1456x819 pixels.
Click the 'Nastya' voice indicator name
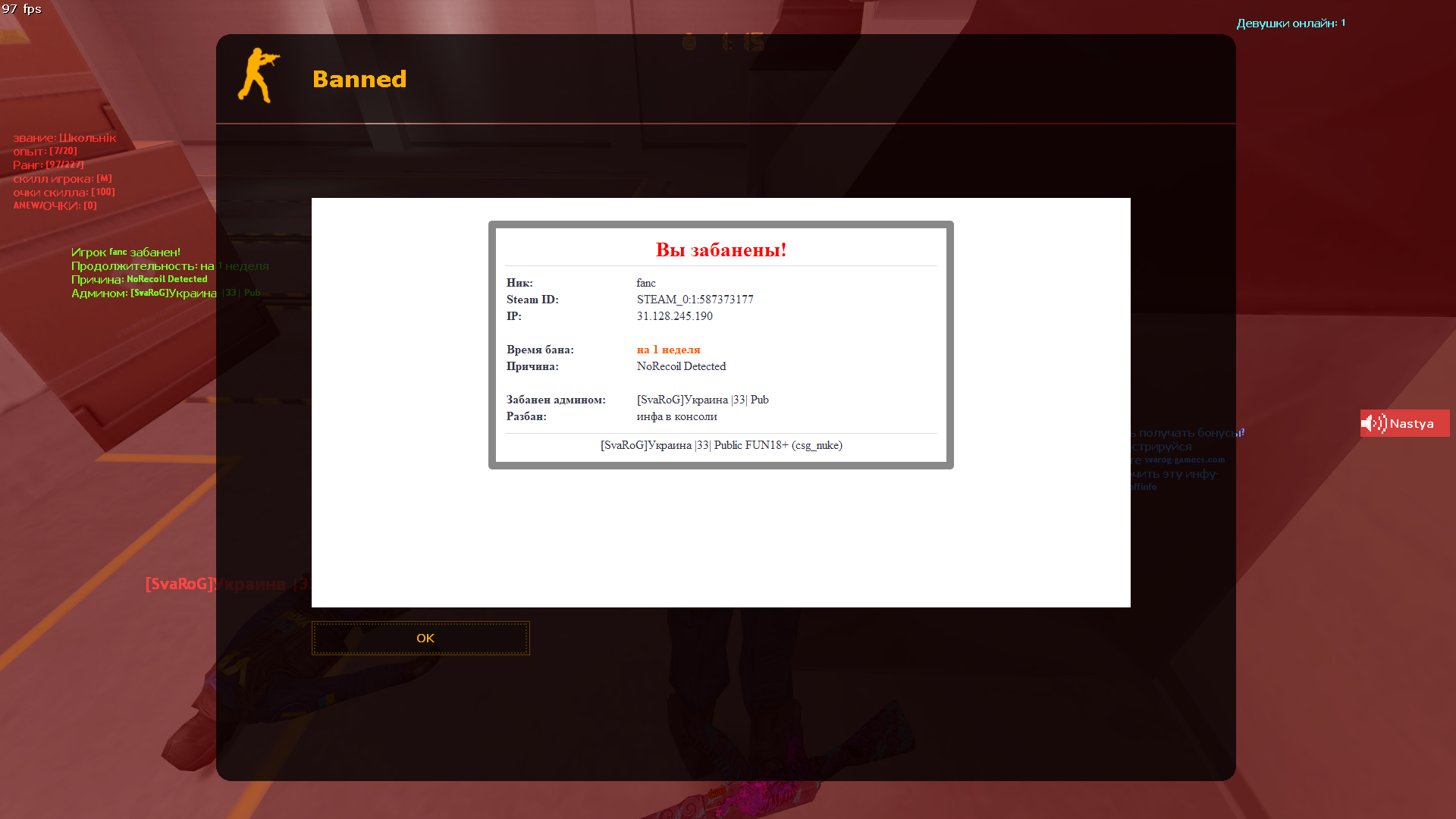[1411, 424]
